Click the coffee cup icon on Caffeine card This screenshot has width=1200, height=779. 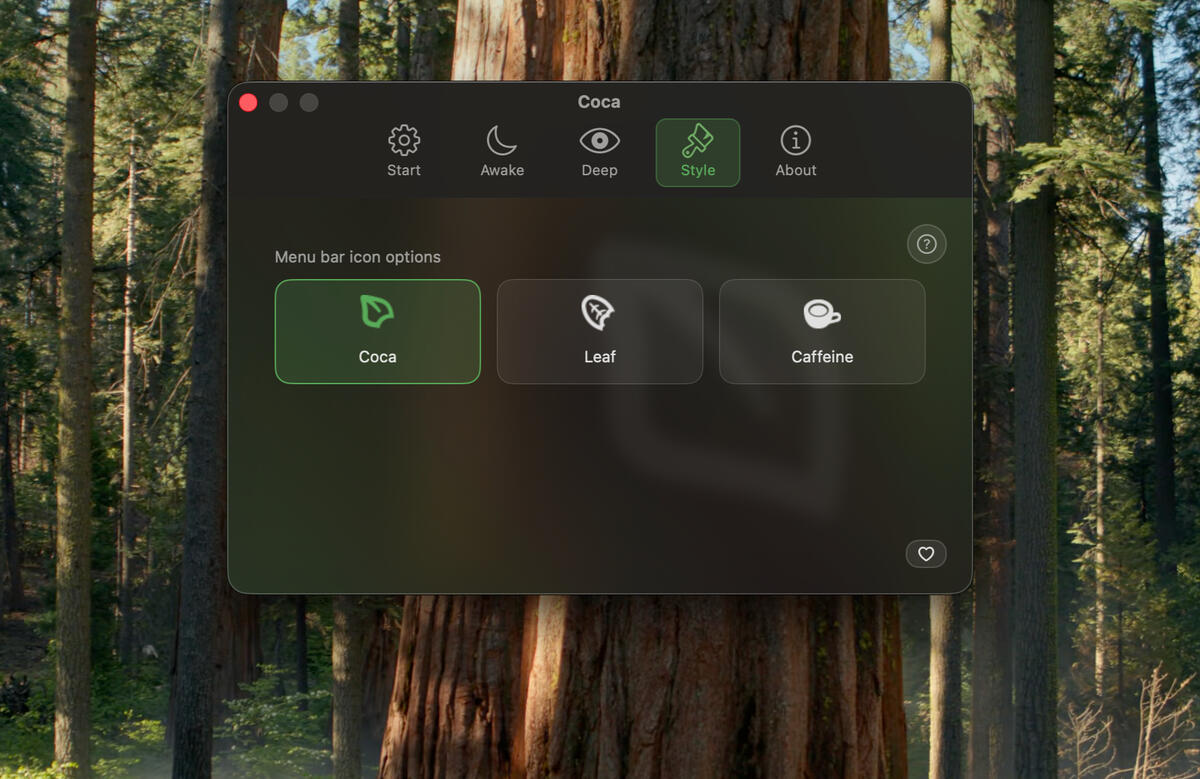tap(822, 311)
